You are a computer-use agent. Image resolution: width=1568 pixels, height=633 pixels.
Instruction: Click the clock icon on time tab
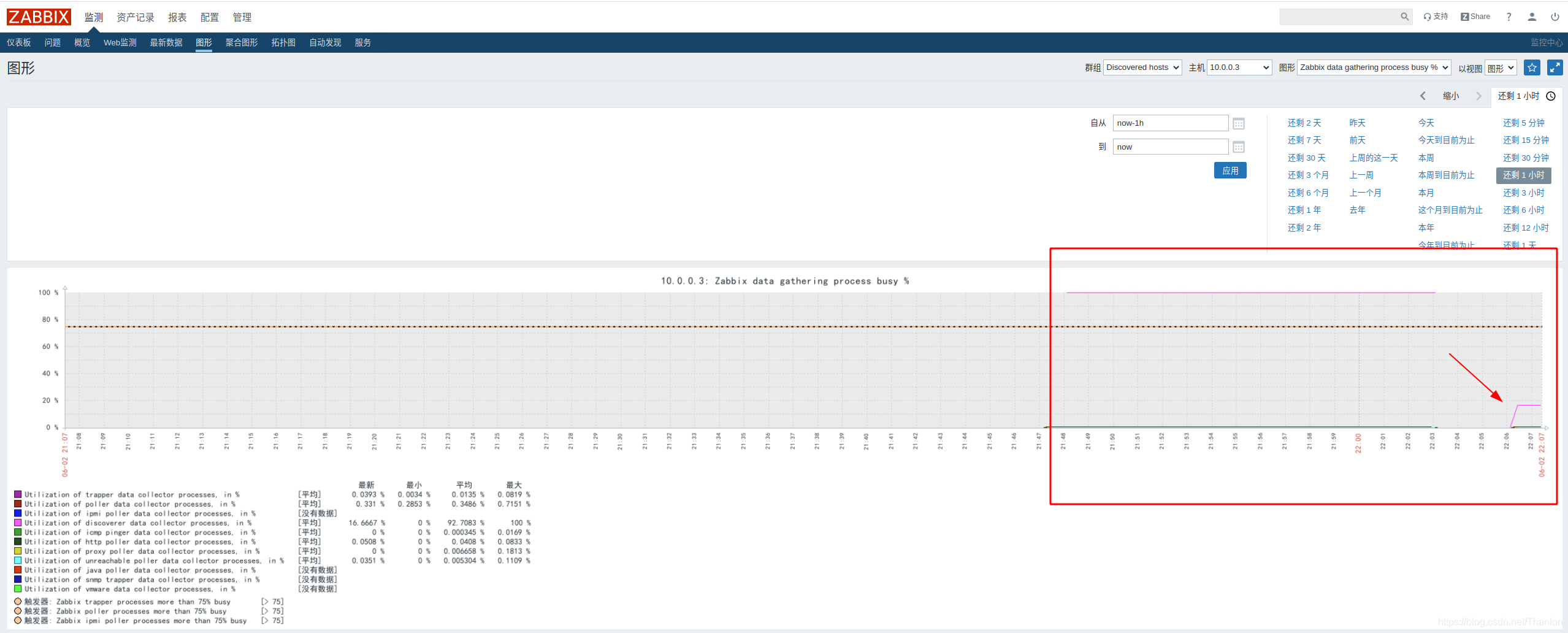1551,96
